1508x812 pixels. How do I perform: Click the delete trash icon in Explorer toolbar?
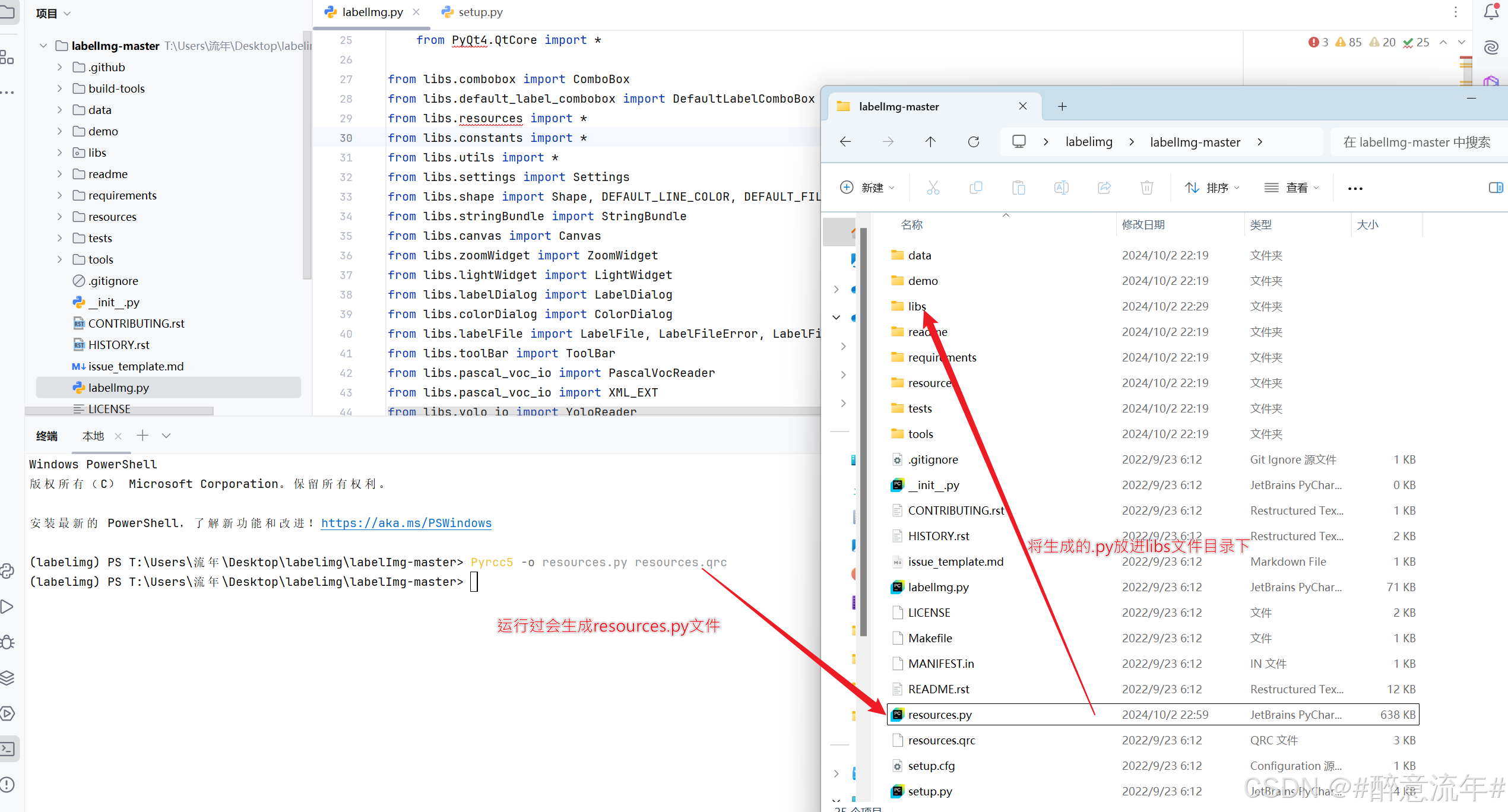point(1146,188)
